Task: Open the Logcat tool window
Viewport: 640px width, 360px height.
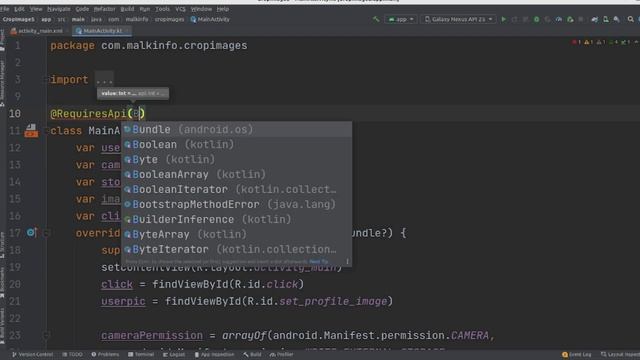Action: [x=174, y=354]
